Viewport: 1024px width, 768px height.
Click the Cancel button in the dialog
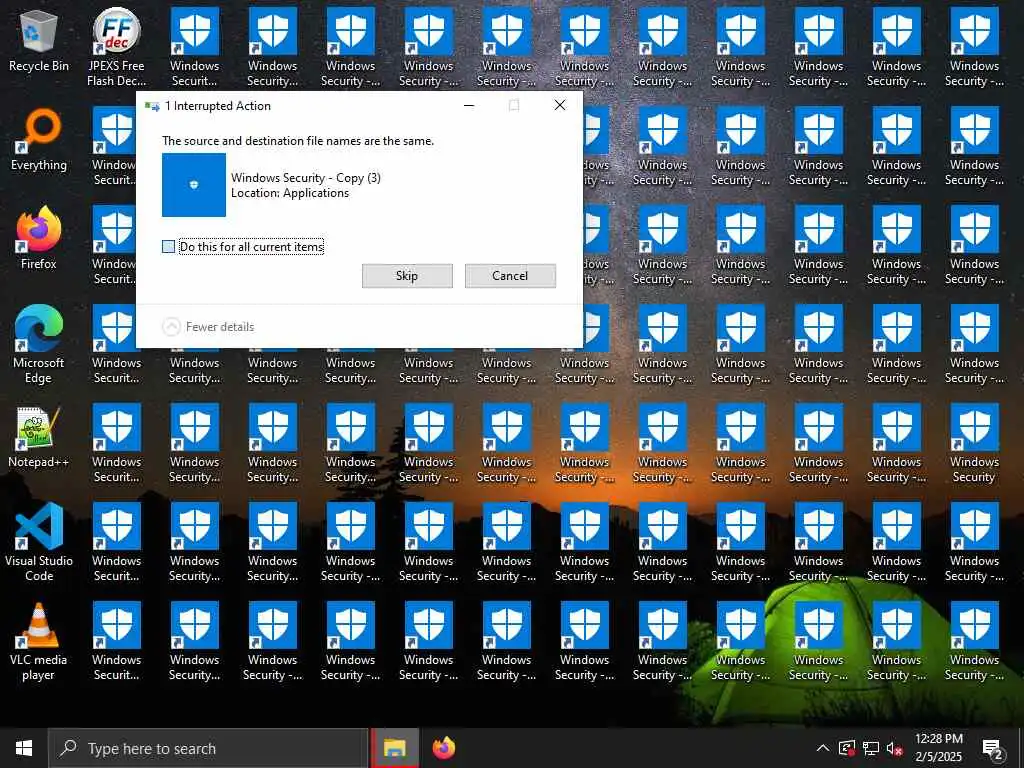click(x=510, y=276)
